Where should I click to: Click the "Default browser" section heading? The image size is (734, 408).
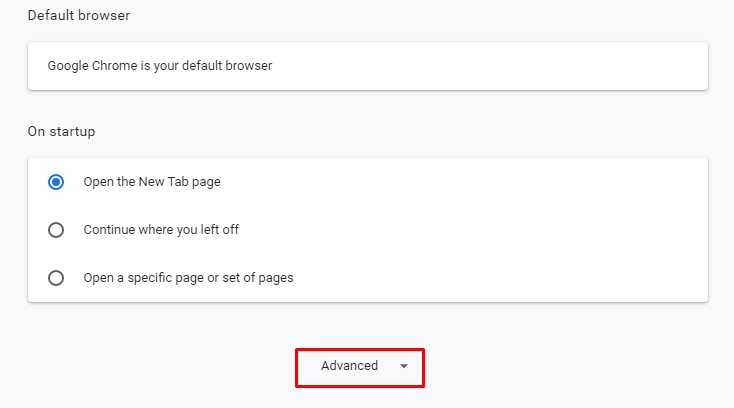[79, 16]
